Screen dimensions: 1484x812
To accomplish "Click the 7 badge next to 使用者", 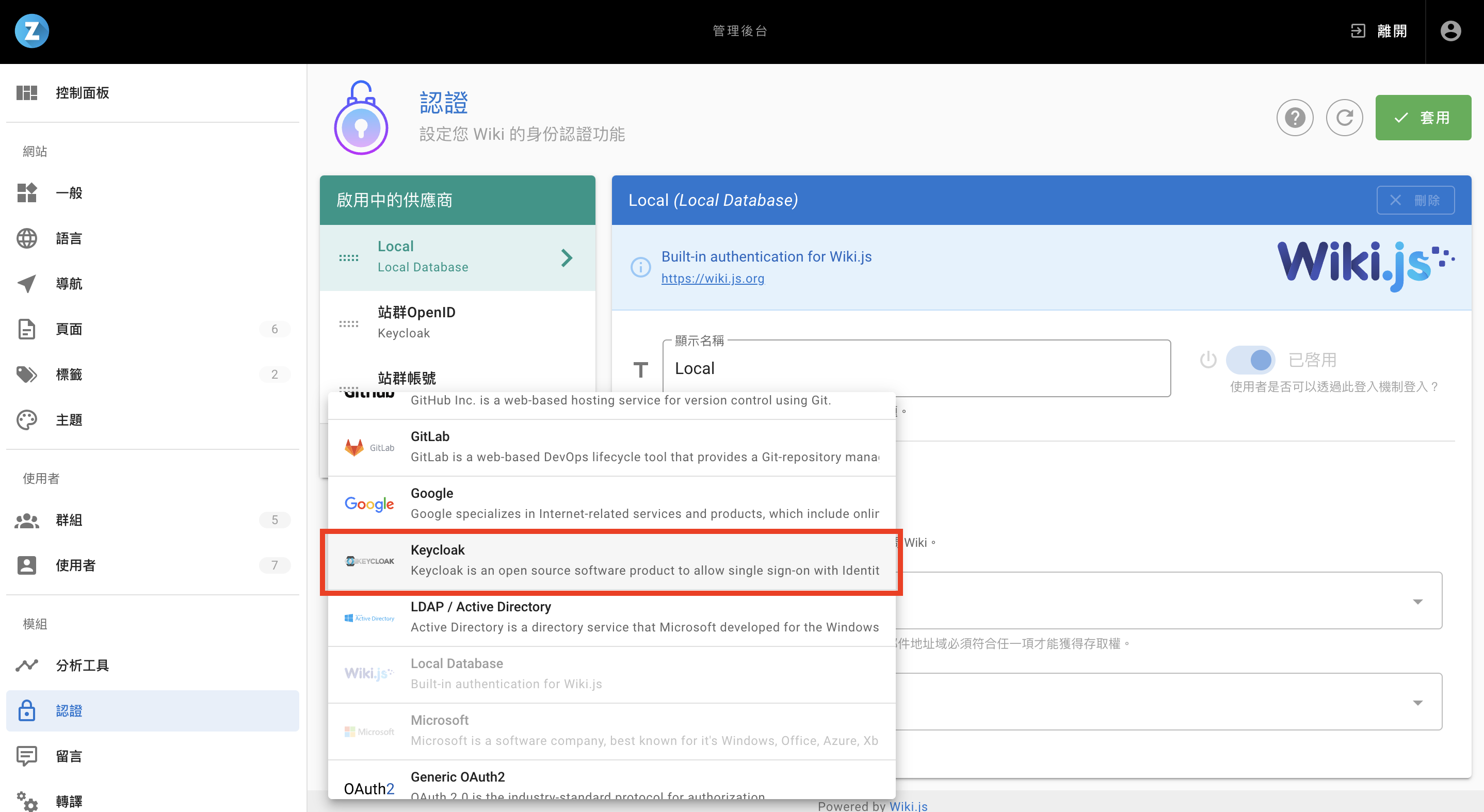I will tap(274, 565).
